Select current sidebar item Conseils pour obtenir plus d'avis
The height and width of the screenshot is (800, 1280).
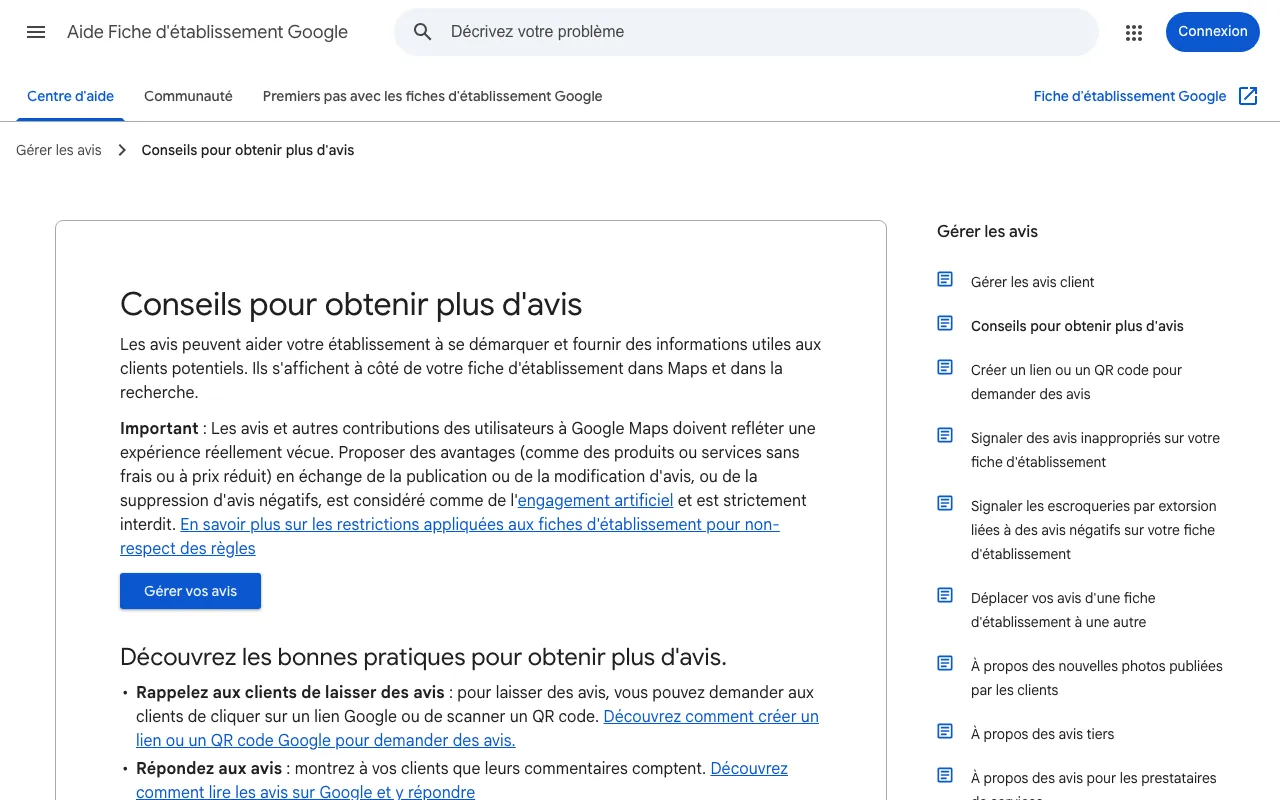click(x=1077, y=326)
